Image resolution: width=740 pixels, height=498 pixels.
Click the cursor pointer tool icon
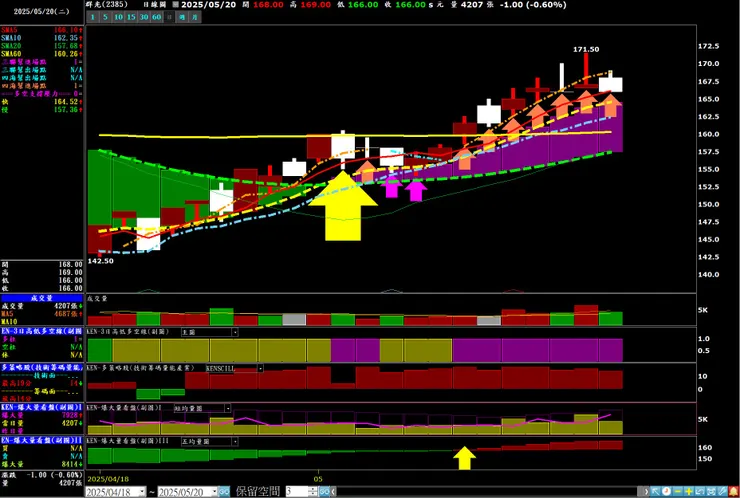pos(656,491)
